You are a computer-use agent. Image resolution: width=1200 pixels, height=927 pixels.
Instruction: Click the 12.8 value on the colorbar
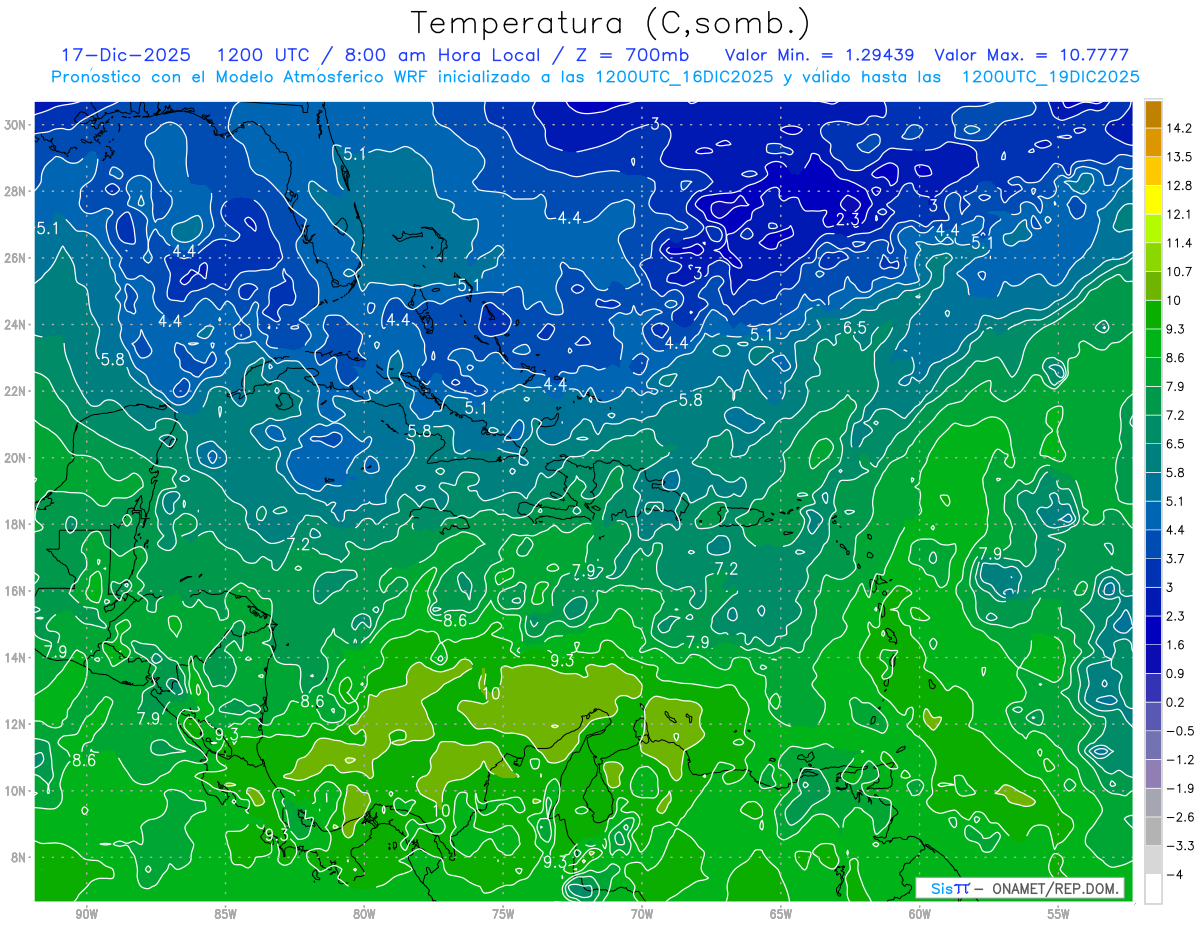click(1179, 186)
